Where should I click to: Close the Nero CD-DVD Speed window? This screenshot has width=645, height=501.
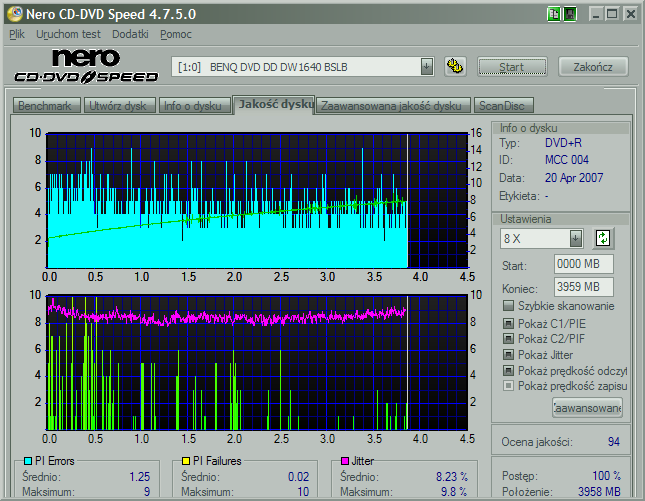pyautogui.click(x=630, y=14)
